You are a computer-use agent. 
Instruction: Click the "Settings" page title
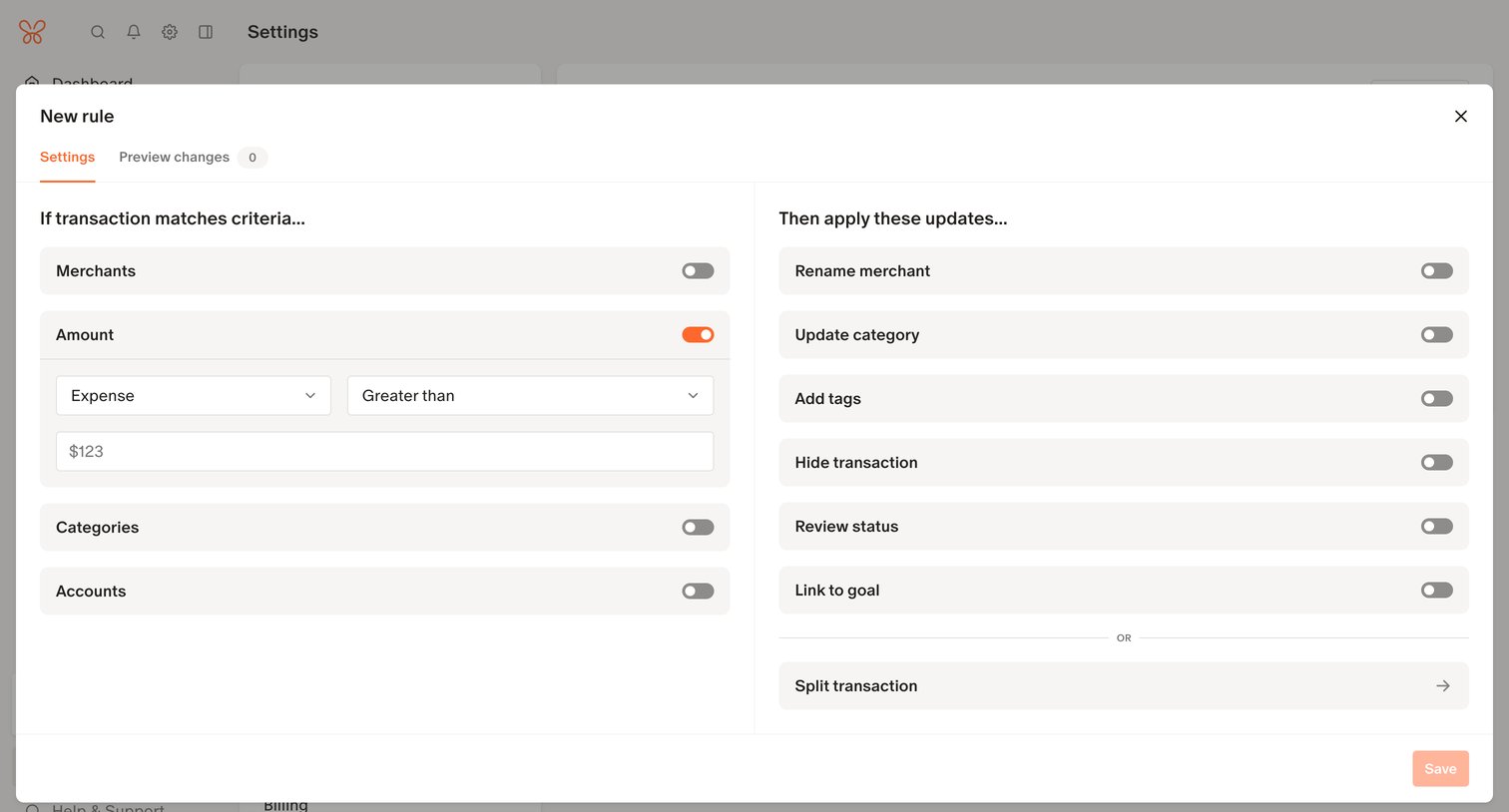point(282,32)
